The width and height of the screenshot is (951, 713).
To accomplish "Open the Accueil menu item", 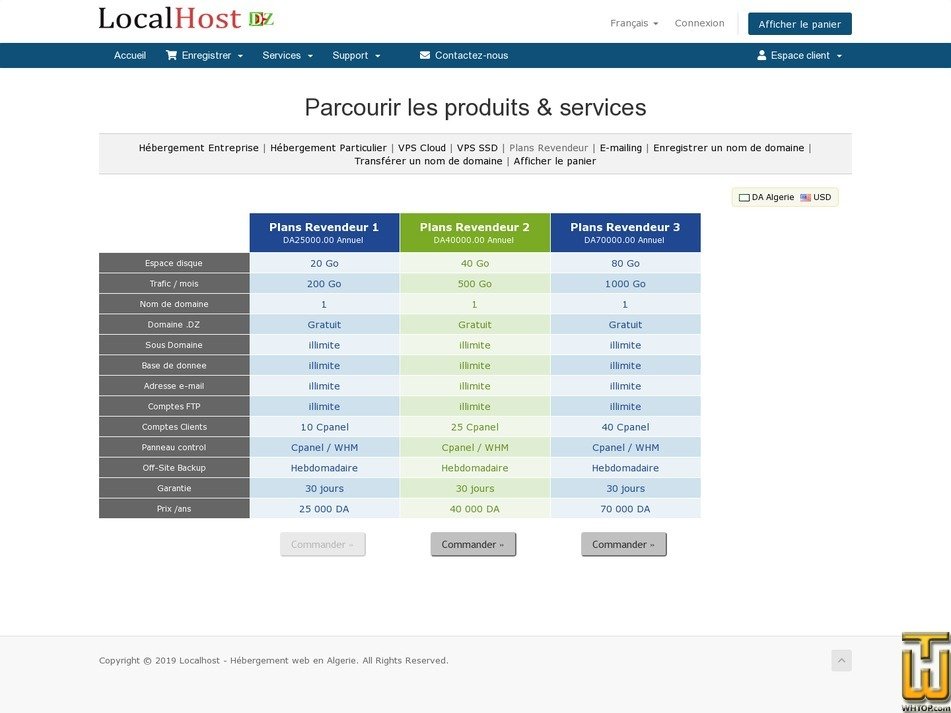I will click(x=130, y=55).
